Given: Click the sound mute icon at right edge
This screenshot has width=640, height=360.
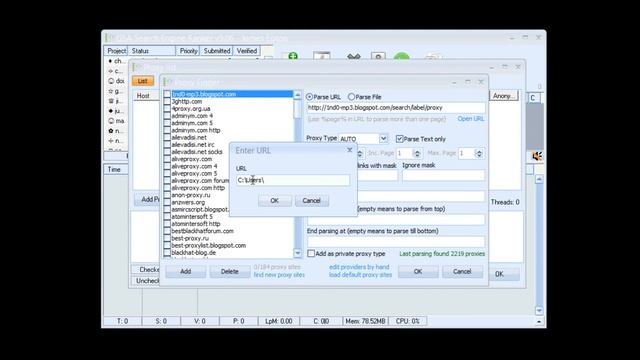Looking at the screenshot, I should tap(537, 156).
